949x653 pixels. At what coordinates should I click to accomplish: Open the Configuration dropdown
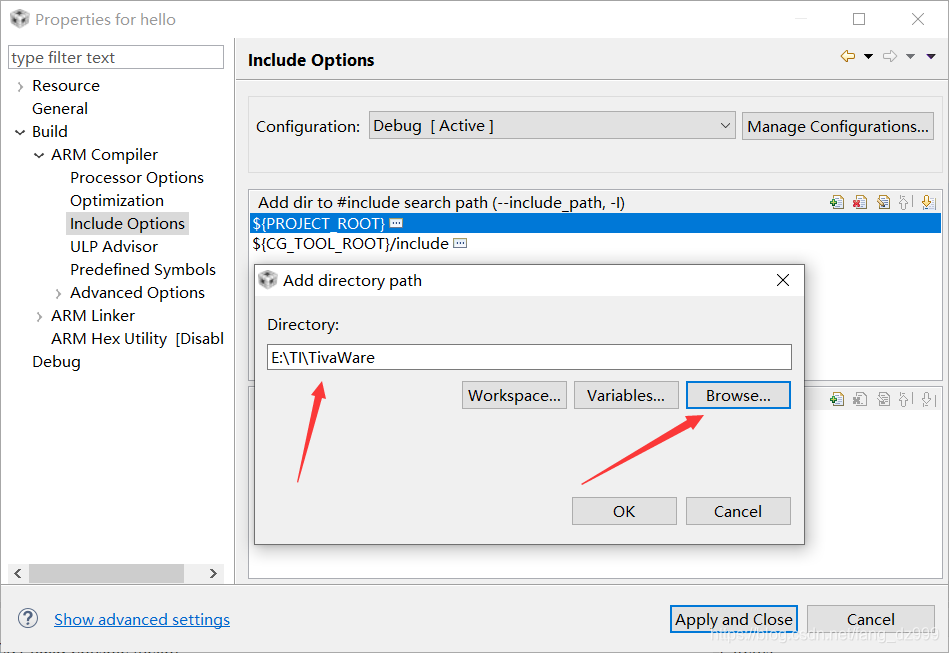(552, 126)
